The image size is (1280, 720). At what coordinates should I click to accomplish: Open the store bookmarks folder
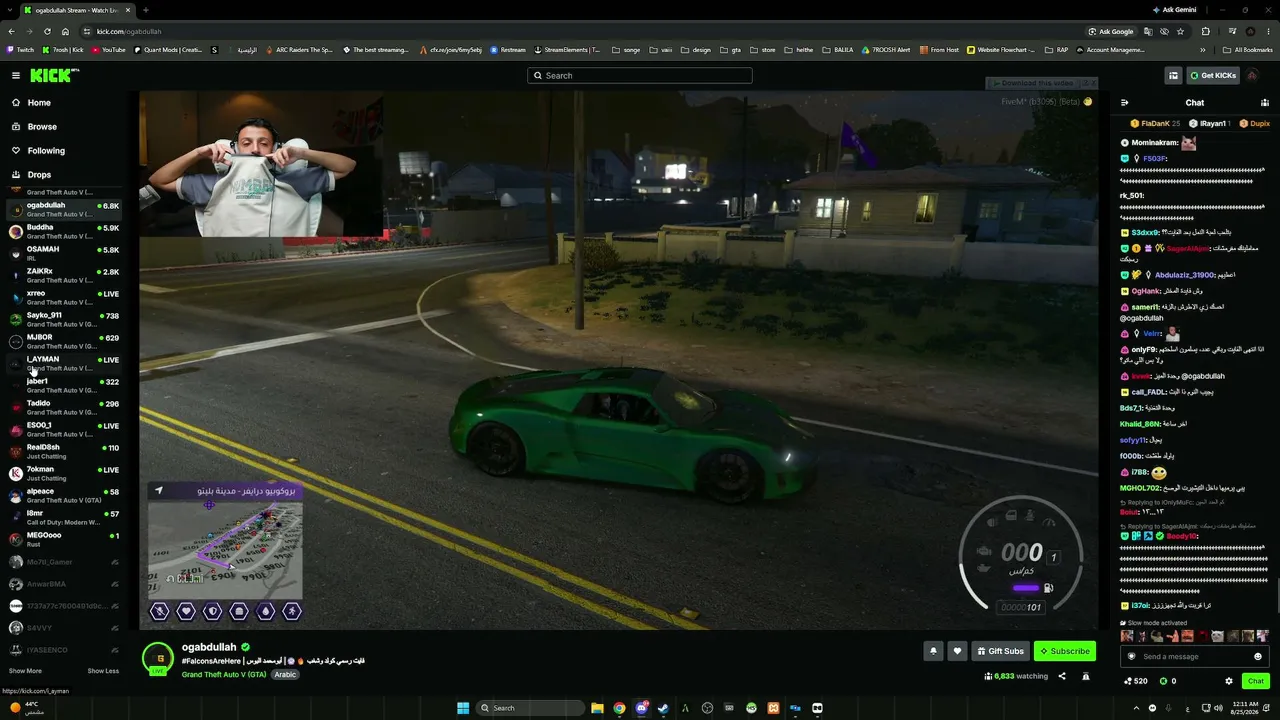pos(763,50)
